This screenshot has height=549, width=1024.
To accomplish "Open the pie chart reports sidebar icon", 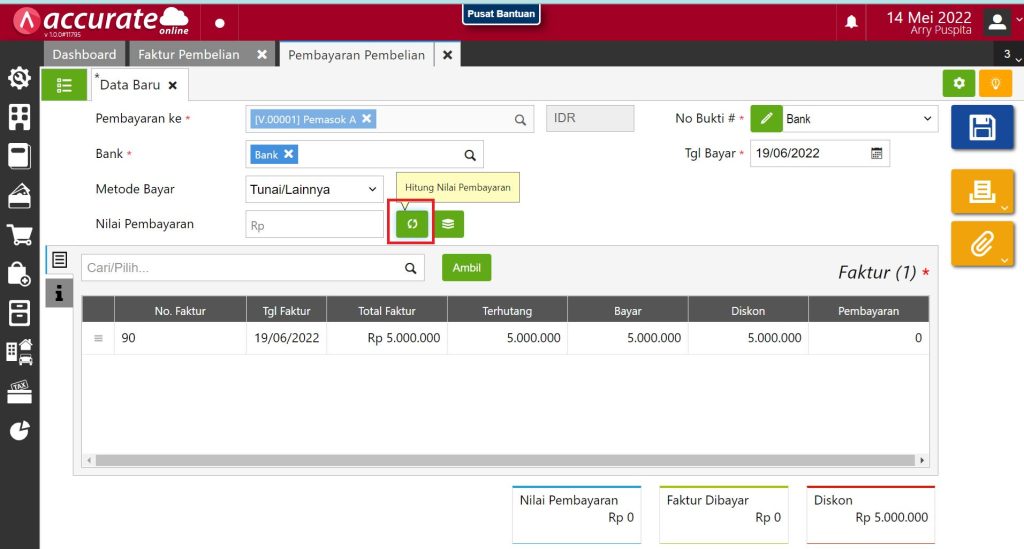I will (19, 430).
